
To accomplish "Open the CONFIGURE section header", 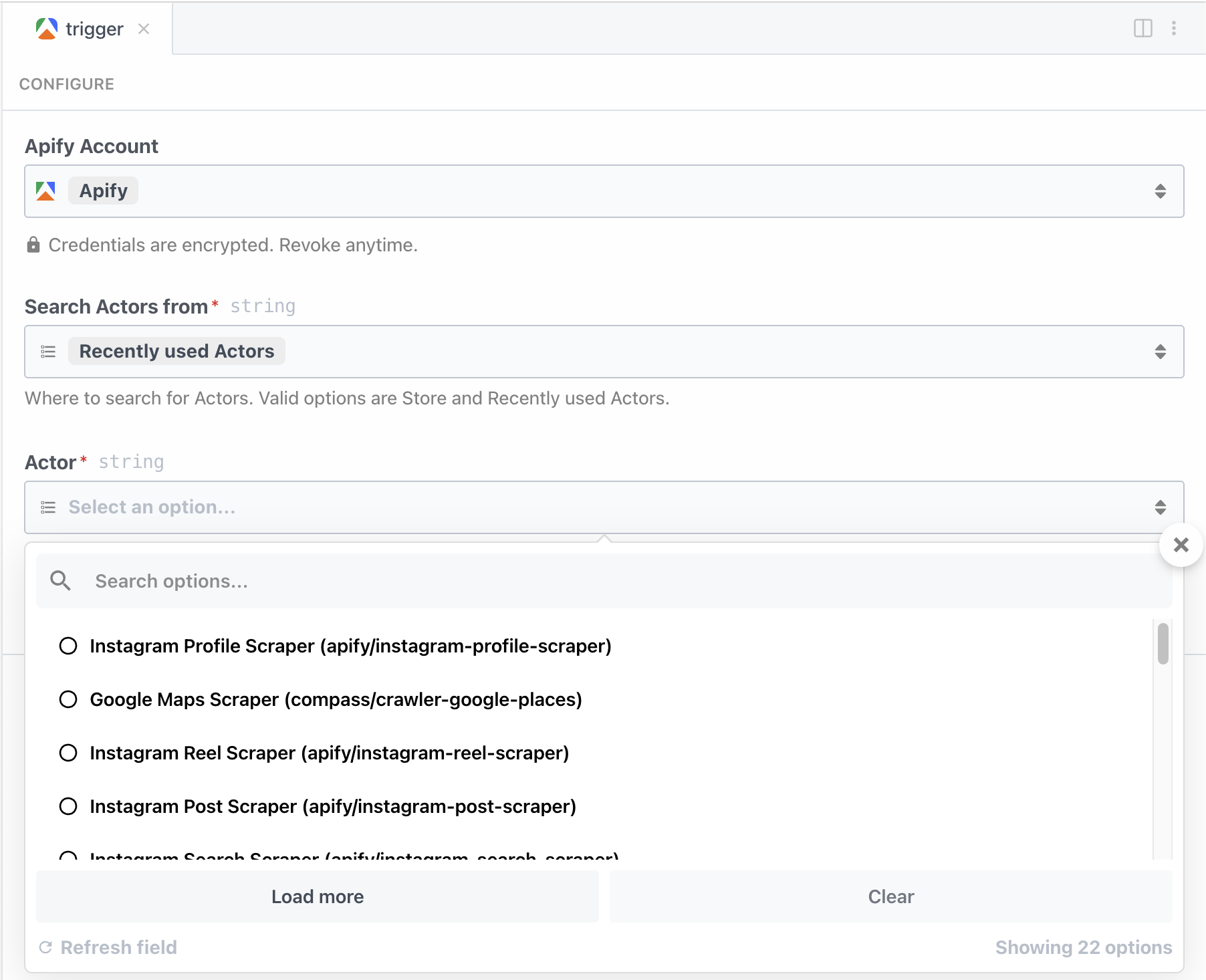I will 67,84.
